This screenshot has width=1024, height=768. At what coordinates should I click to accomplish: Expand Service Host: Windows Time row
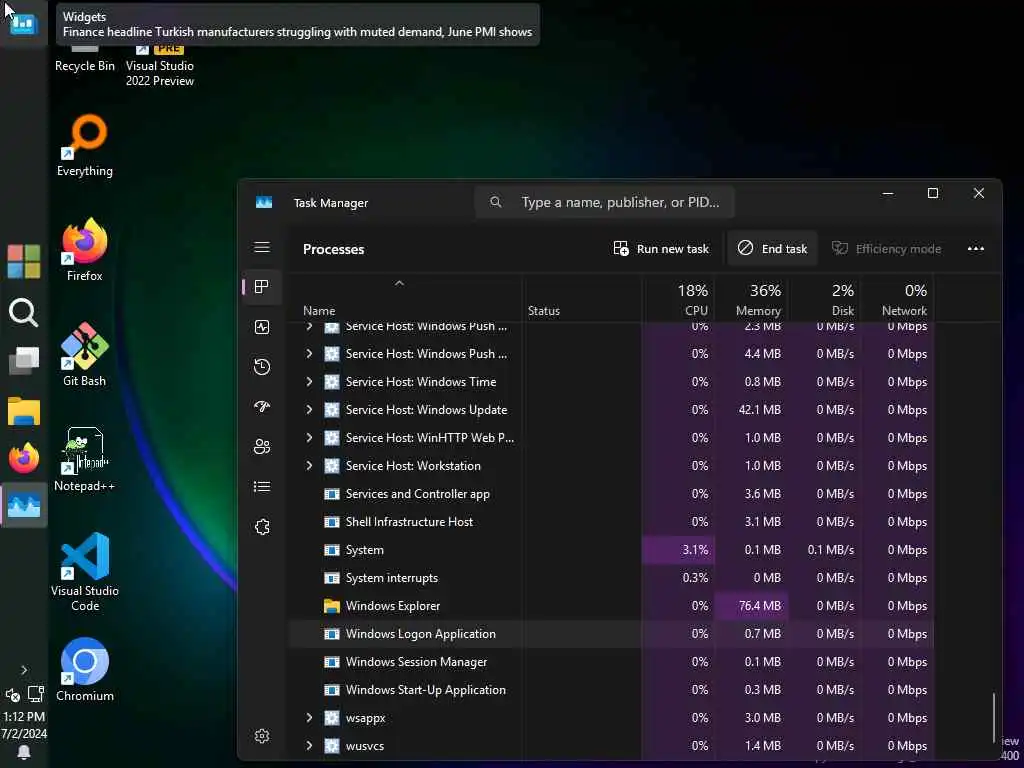[x=309, y=381]
